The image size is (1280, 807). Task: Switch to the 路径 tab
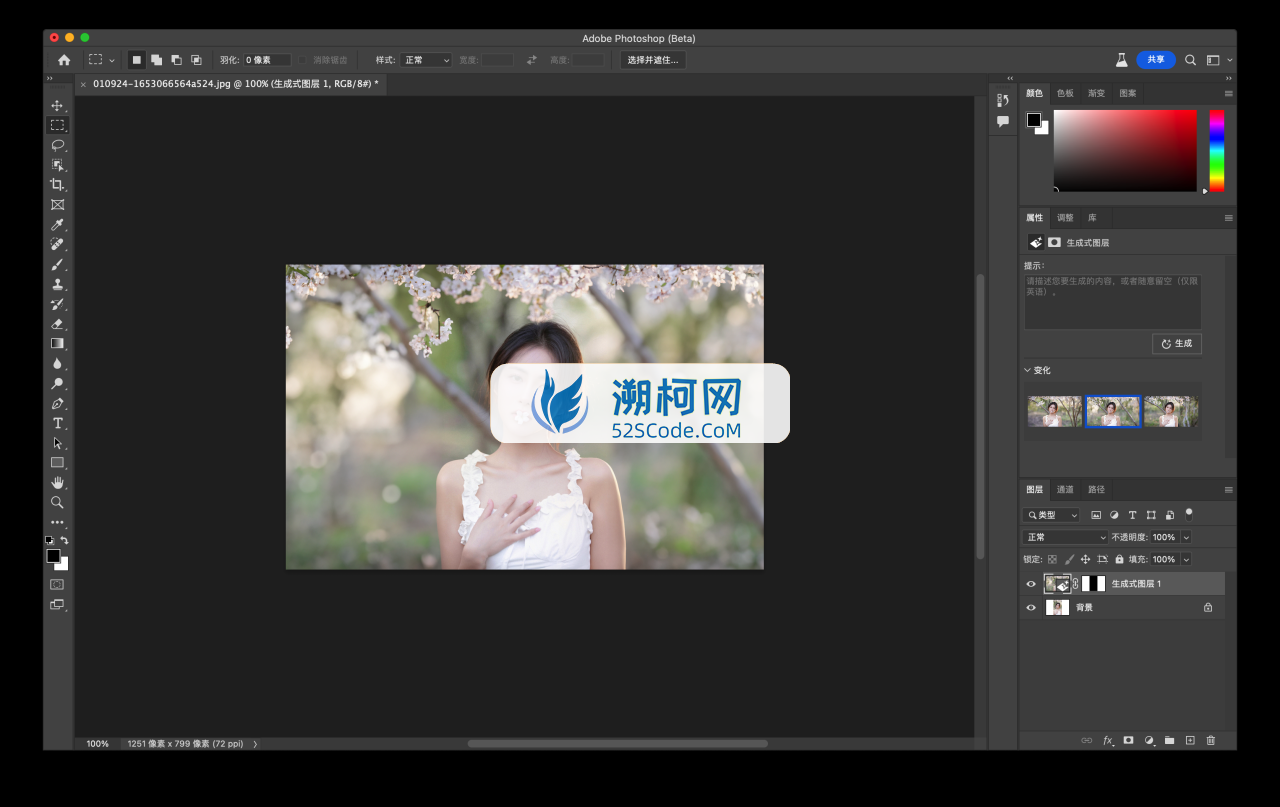coord(1097,490)
